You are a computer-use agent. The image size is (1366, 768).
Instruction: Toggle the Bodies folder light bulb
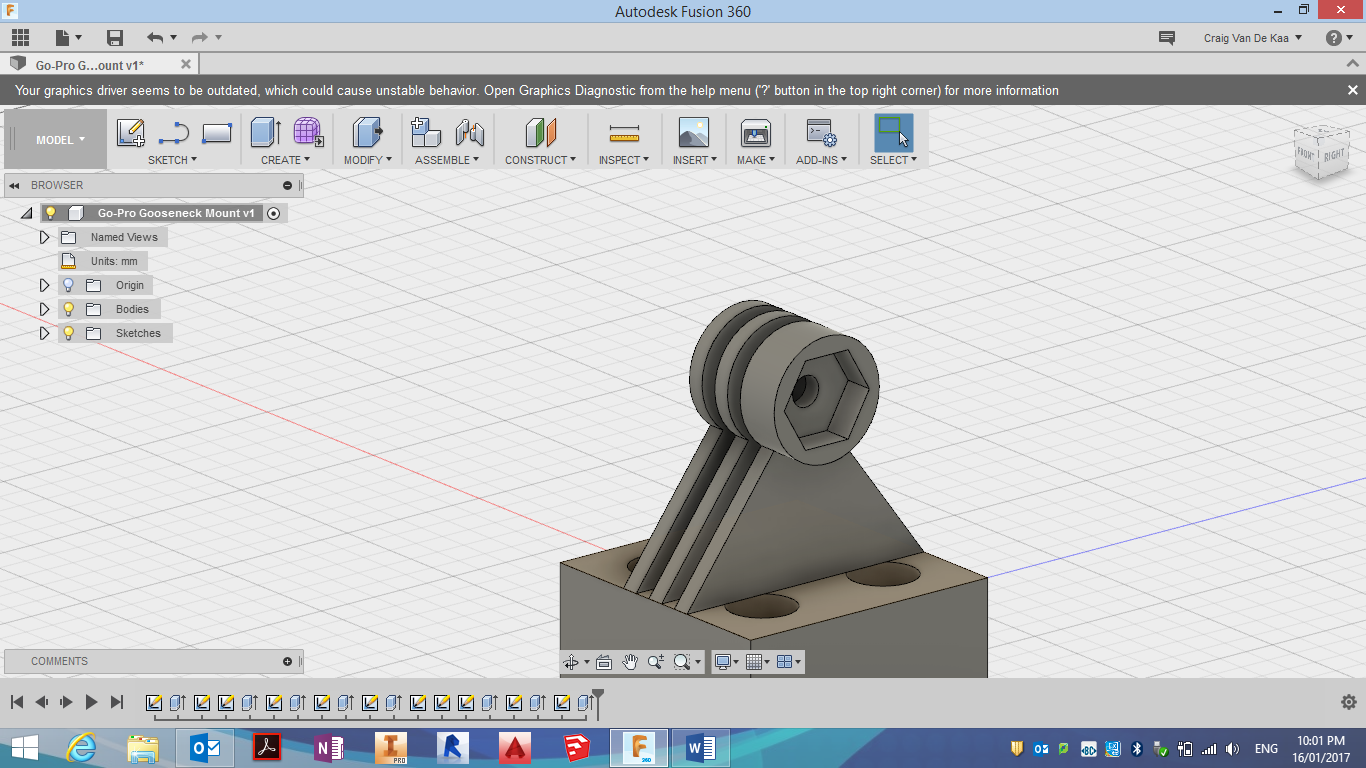pos(68,309)
